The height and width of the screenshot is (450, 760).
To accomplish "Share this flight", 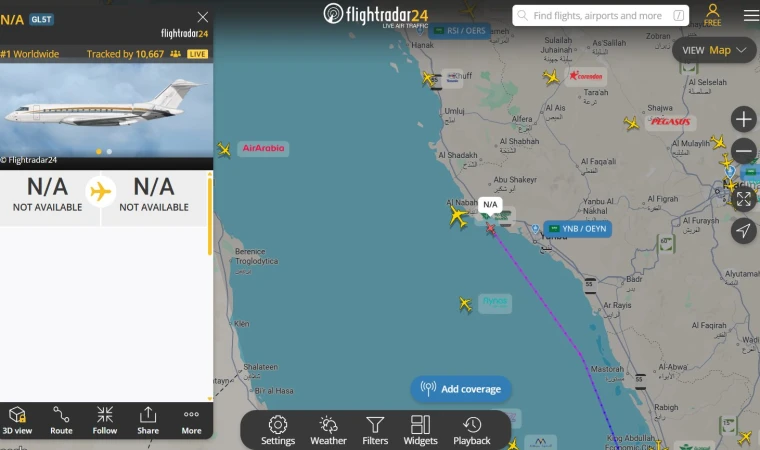I will point(148,420).
